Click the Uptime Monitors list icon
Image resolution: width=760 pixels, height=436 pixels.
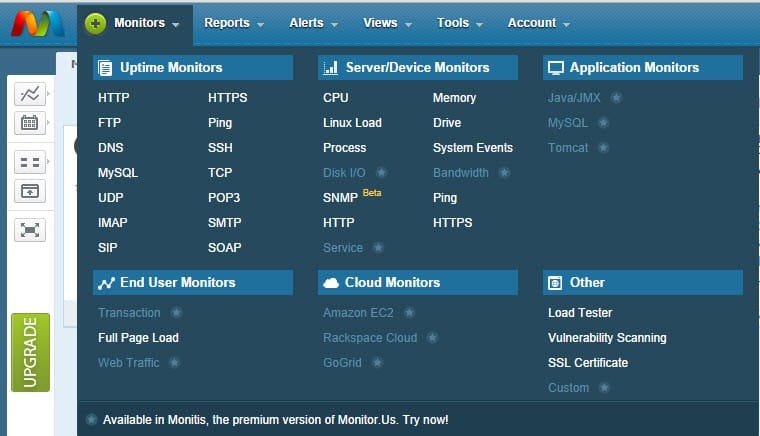(105, 68)
